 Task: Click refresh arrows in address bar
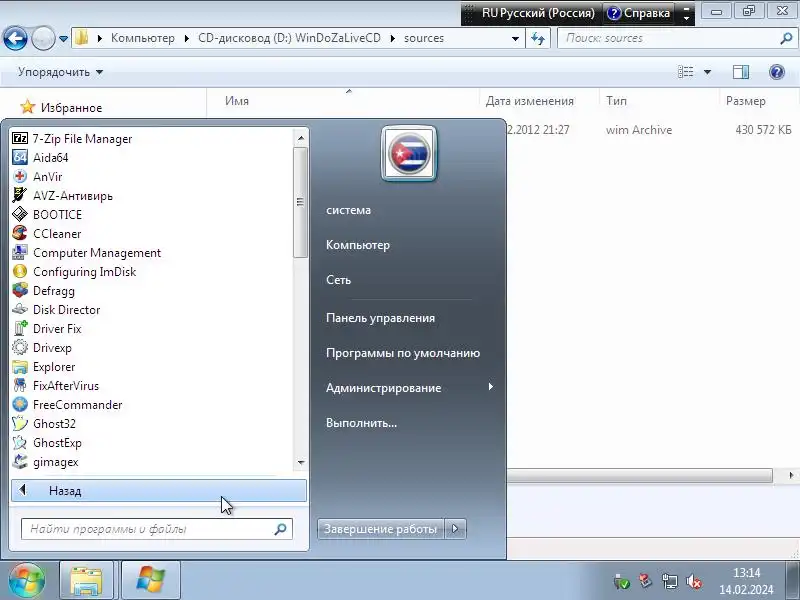(x=538, y=38)
